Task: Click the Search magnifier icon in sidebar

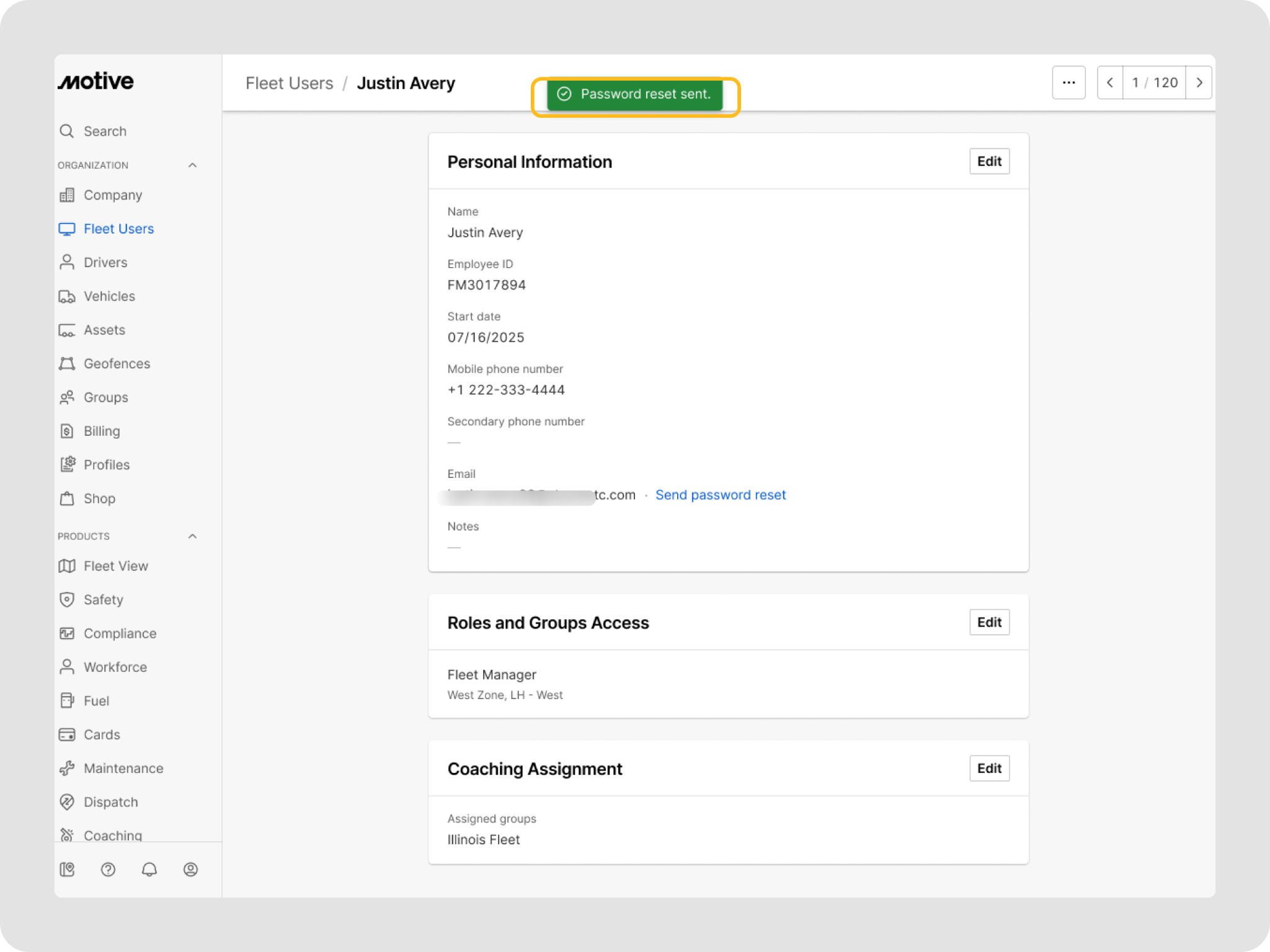Action: (66, 131)
